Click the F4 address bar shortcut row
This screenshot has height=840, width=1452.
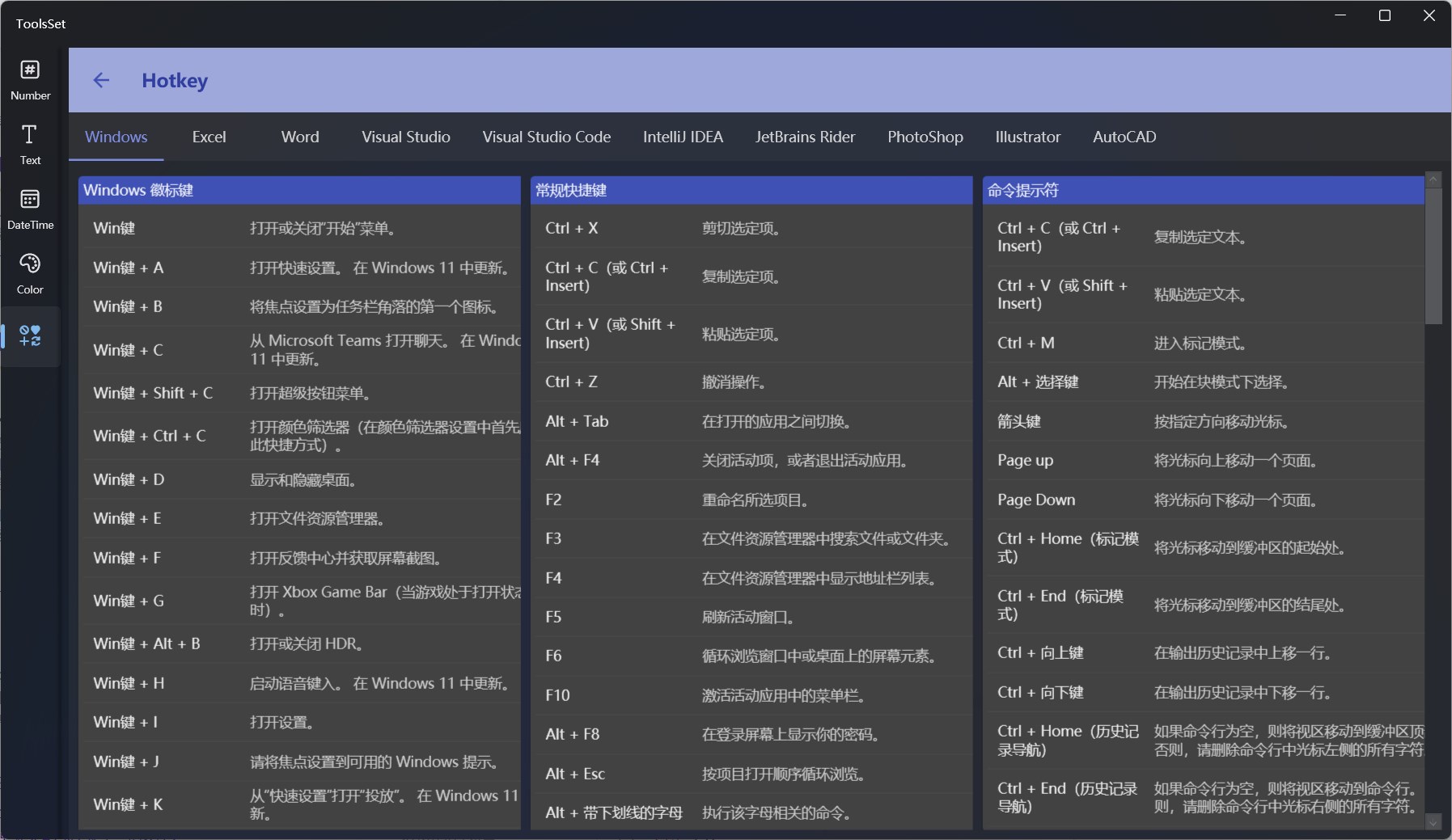(x=753, y=578)
